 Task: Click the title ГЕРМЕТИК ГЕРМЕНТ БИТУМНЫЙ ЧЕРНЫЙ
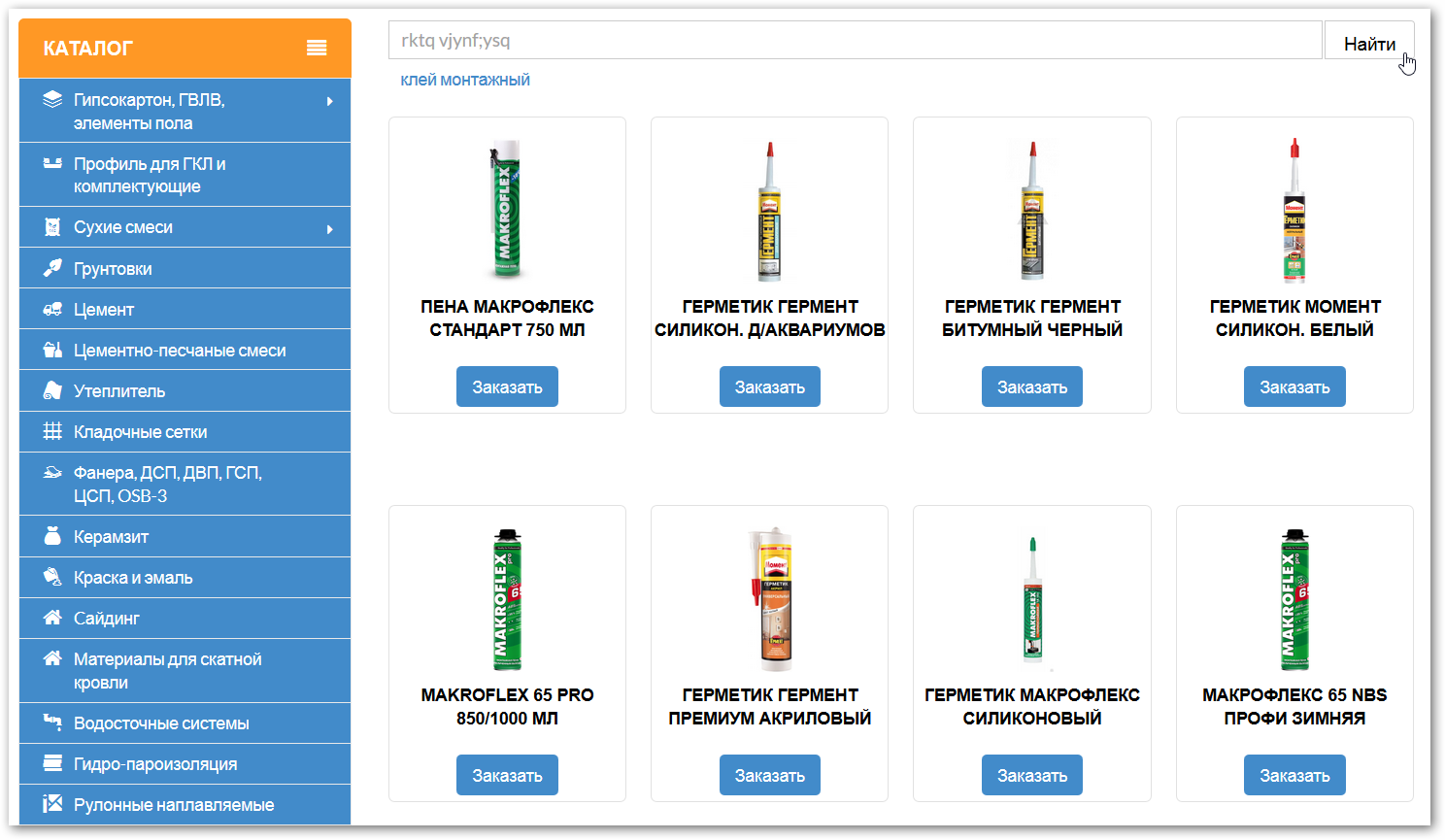click(x=1032, y=318)
